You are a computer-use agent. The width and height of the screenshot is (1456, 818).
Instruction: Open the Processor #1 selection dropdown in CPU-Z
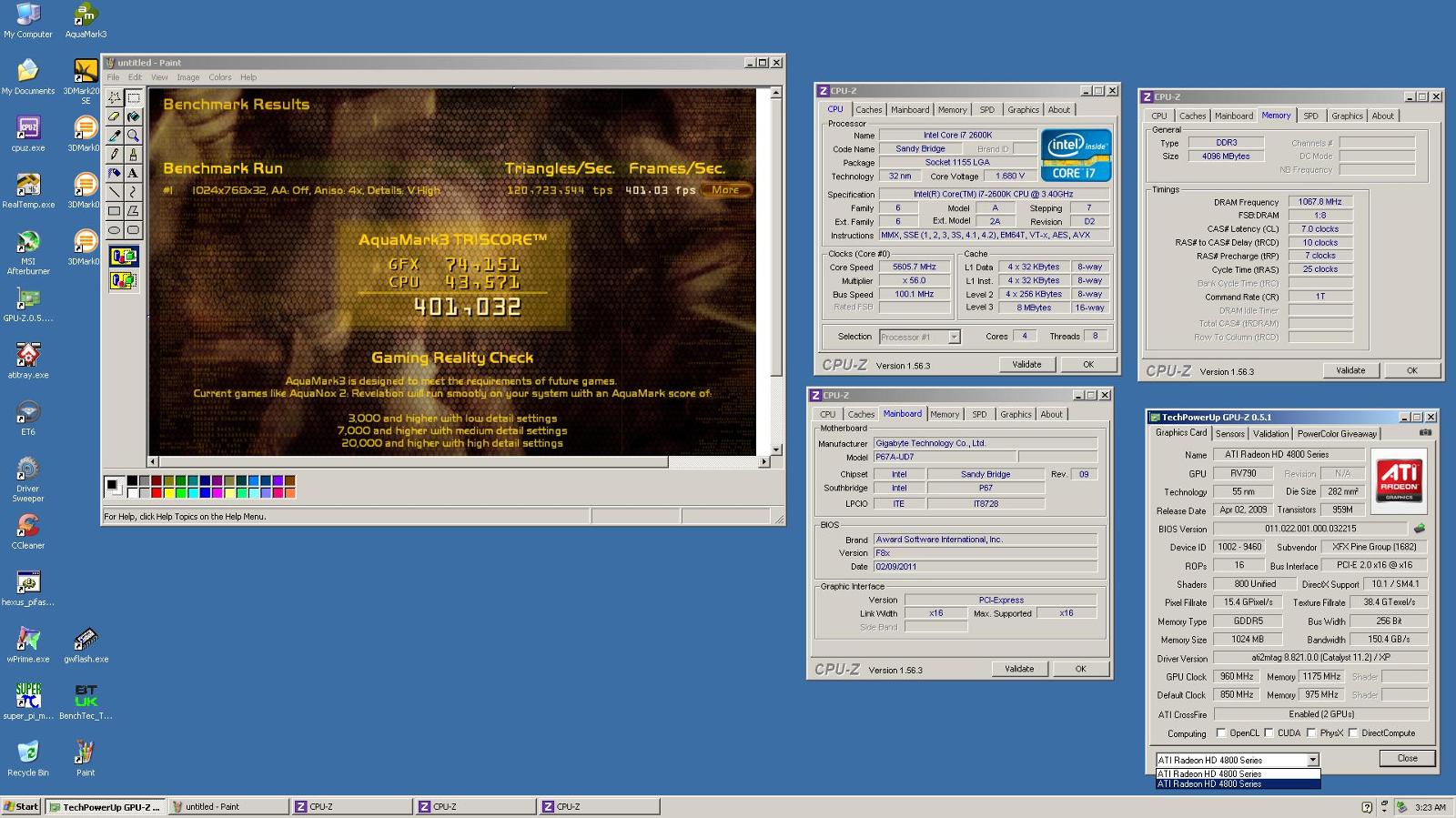click(954, 337)
